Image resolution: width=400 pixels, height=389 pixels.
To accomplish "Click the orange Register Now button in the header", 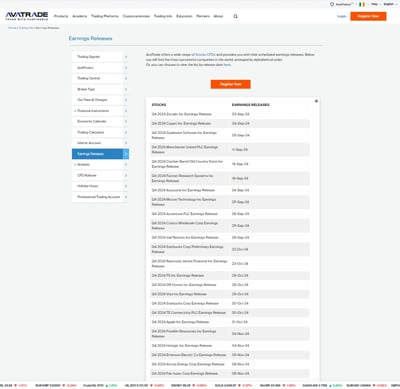I will 368,16.
